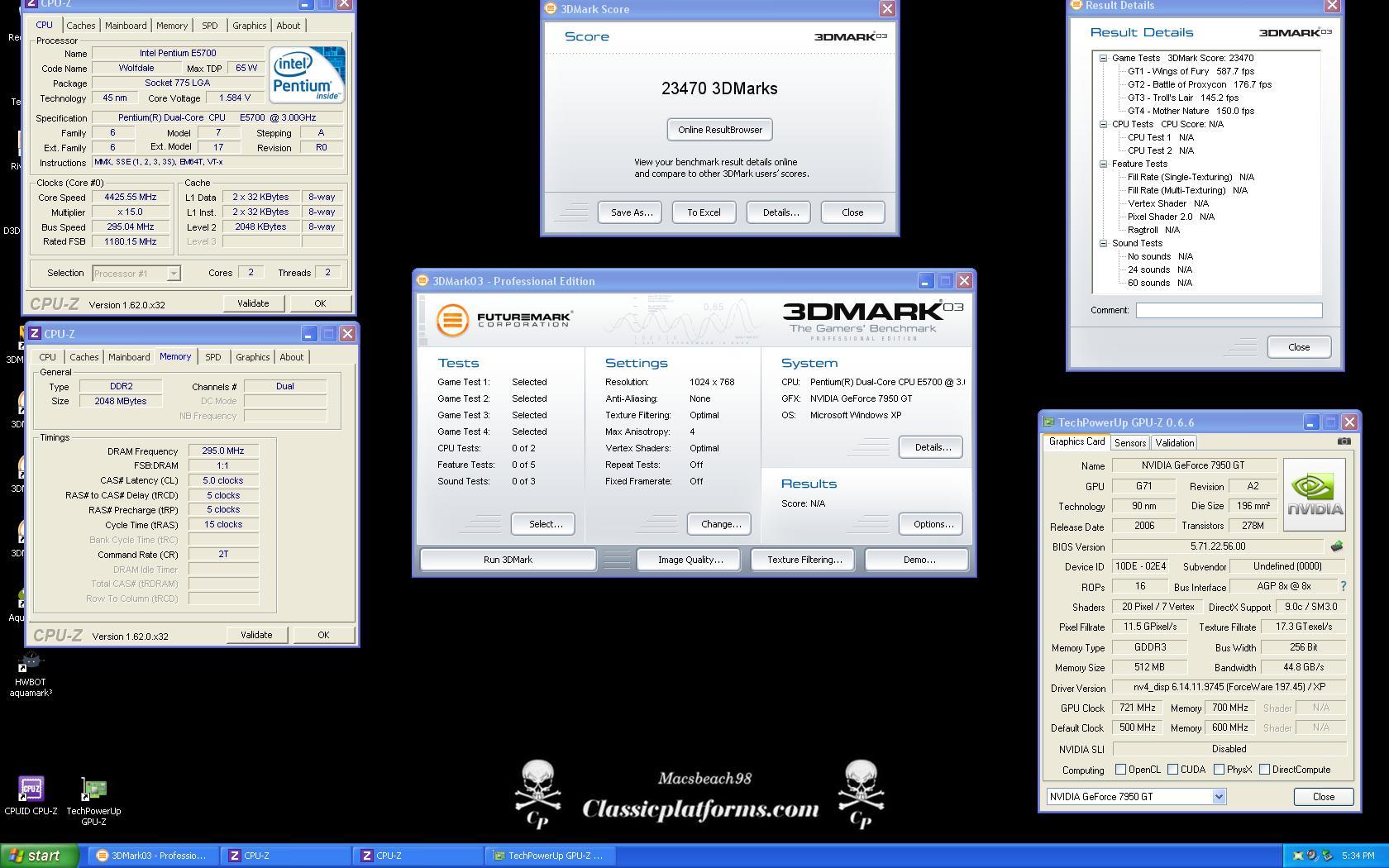Toggle the OpenCL checkbox in GPU-Z
Viewport: 1389px width, 868px height.
coord(1120,770)
